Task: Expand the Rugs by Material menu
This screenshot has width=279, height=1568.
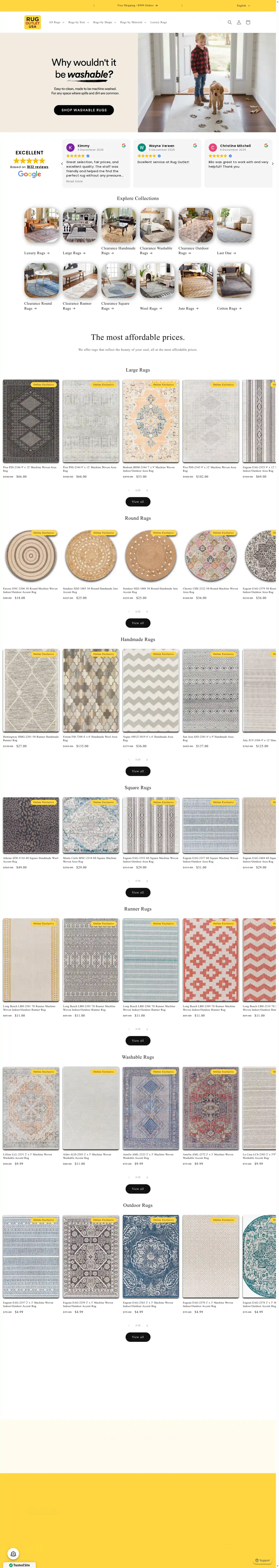Action: 133,23
